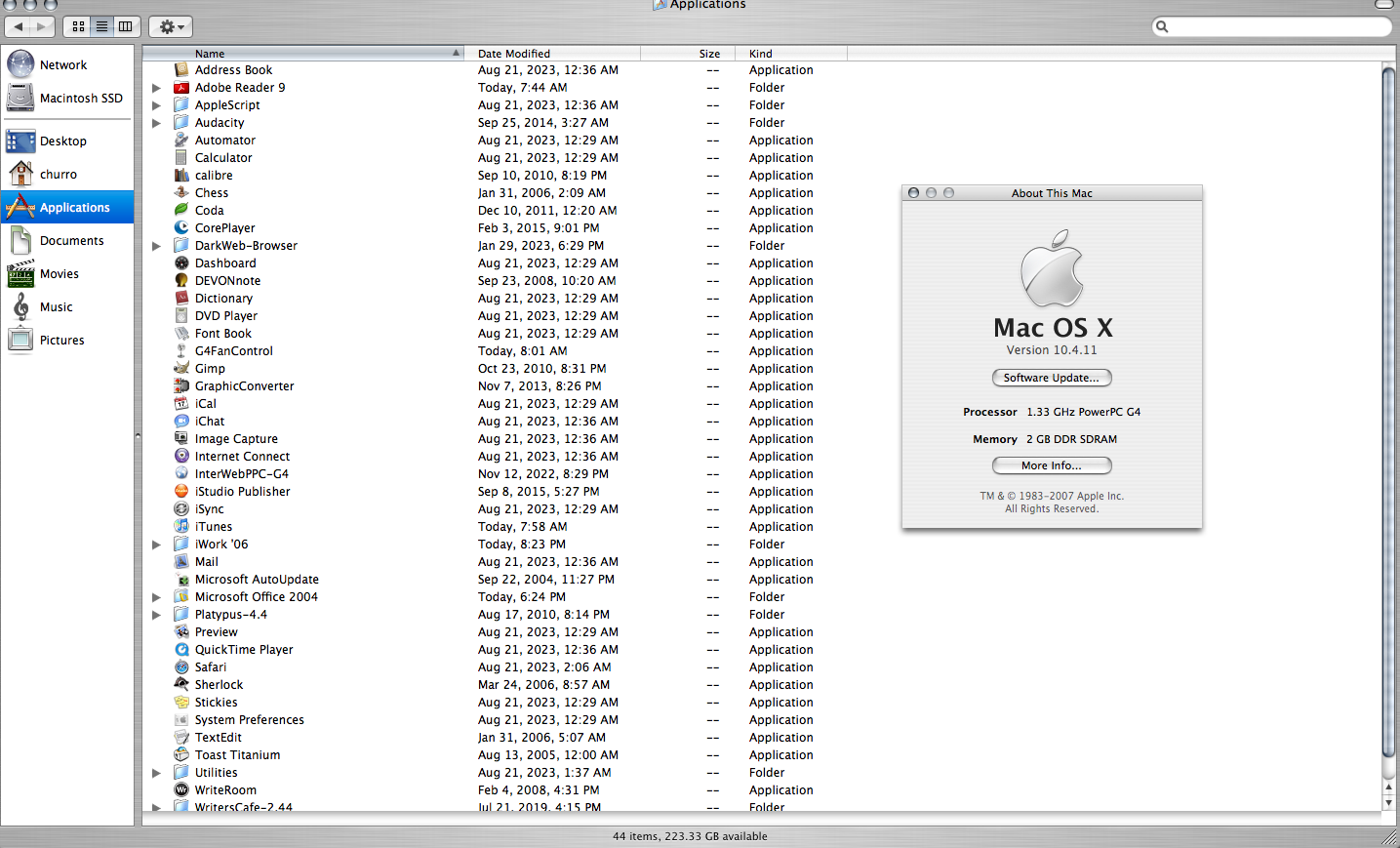Go forward in Finder
1400x848 pixels.
42,26
